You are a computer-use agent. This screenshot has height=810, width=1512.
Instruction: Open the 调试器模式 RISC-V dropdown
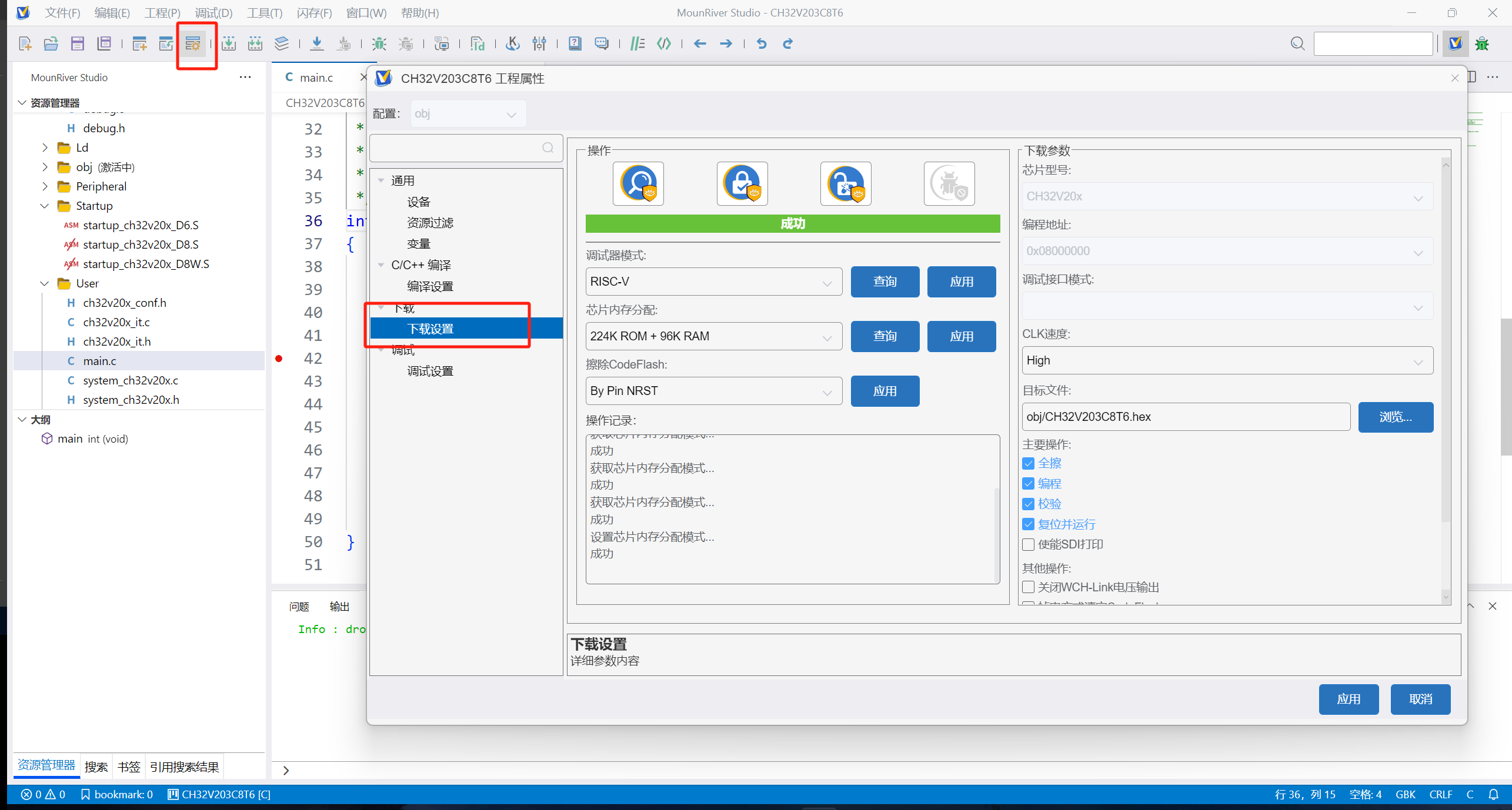pyautogui.click(x=714, y=282)
